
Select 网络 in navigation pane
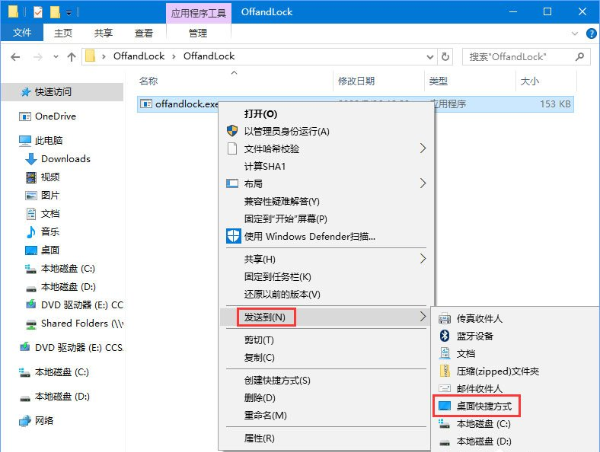point(44,421)
